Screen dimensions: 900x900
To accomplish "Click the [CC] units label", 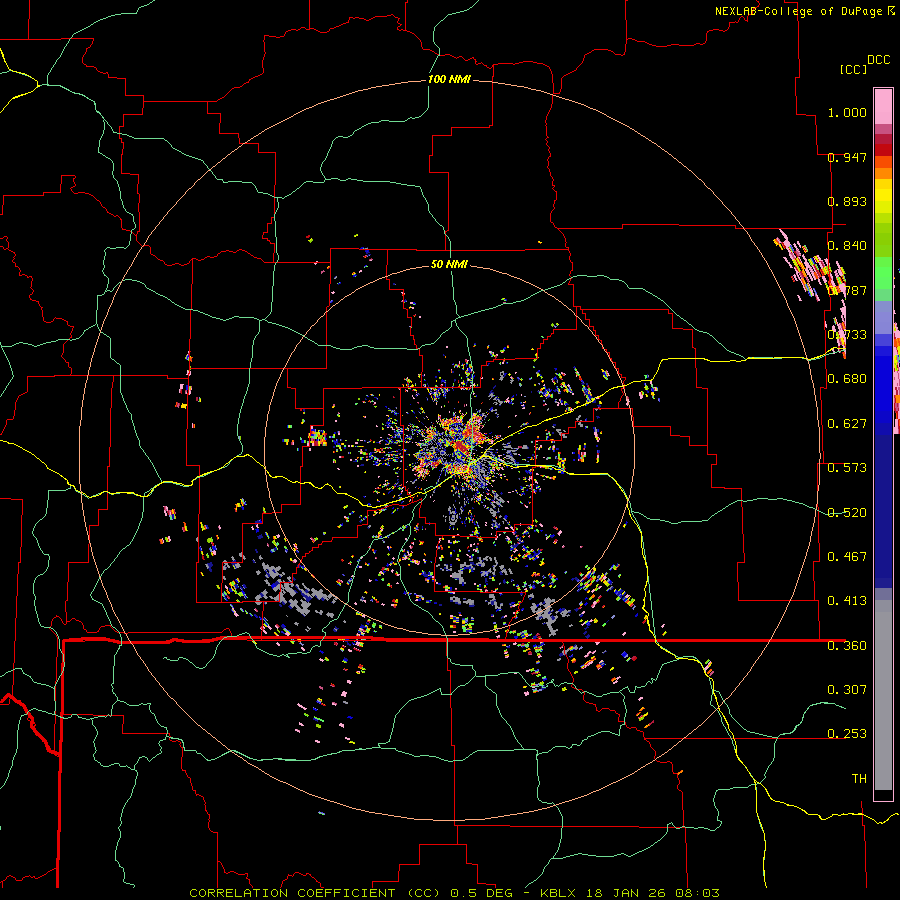I will coord(853,69).
